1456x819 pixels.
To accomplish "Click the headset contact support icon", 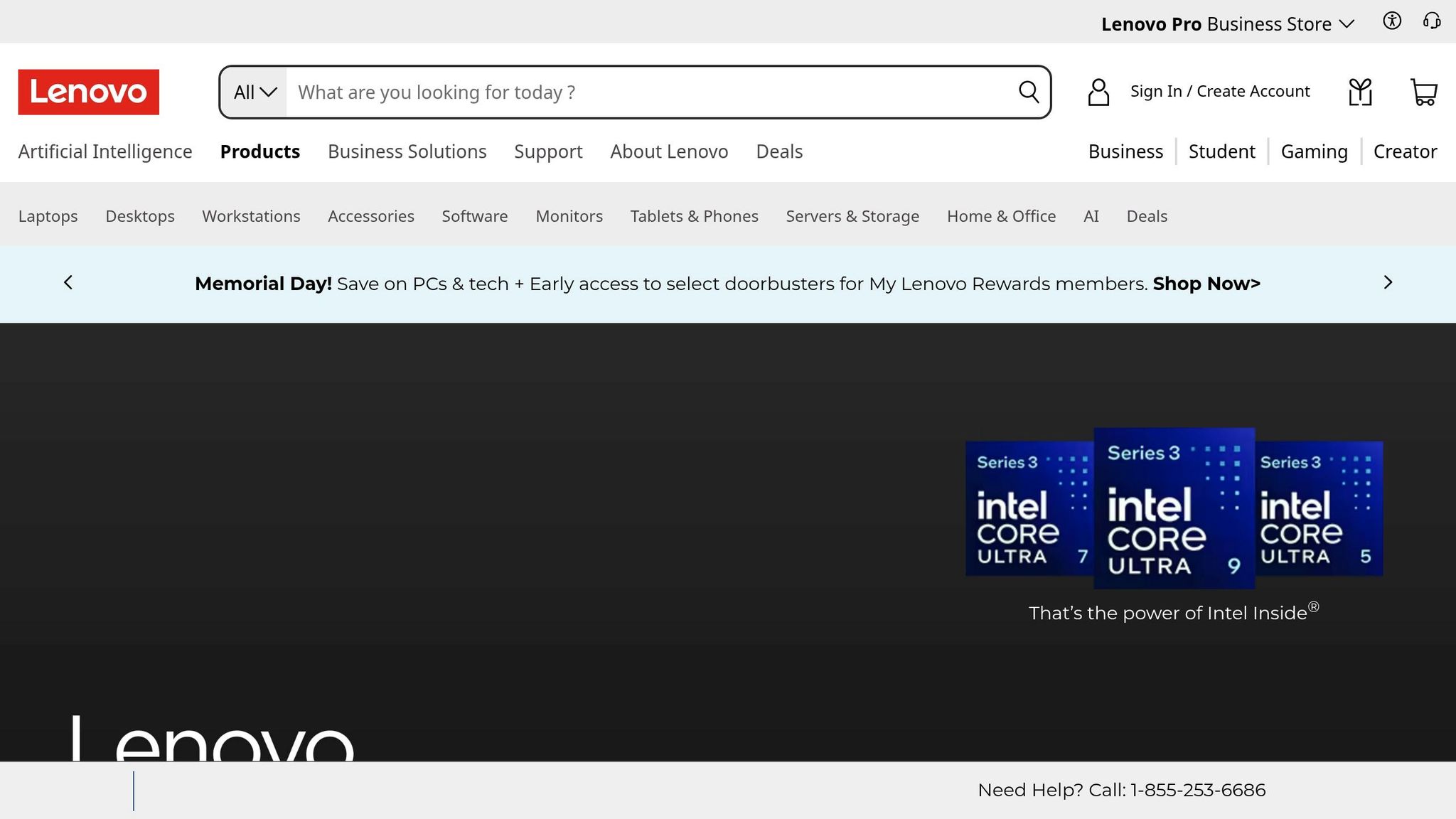I will [x=1432, y=21].
